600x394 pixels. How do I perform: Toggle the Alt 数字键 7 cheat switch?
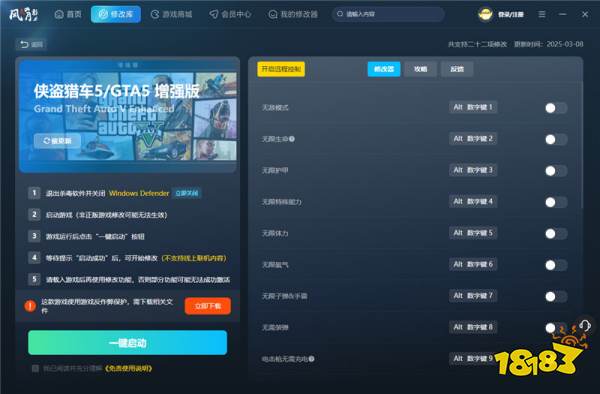(556, 296)
